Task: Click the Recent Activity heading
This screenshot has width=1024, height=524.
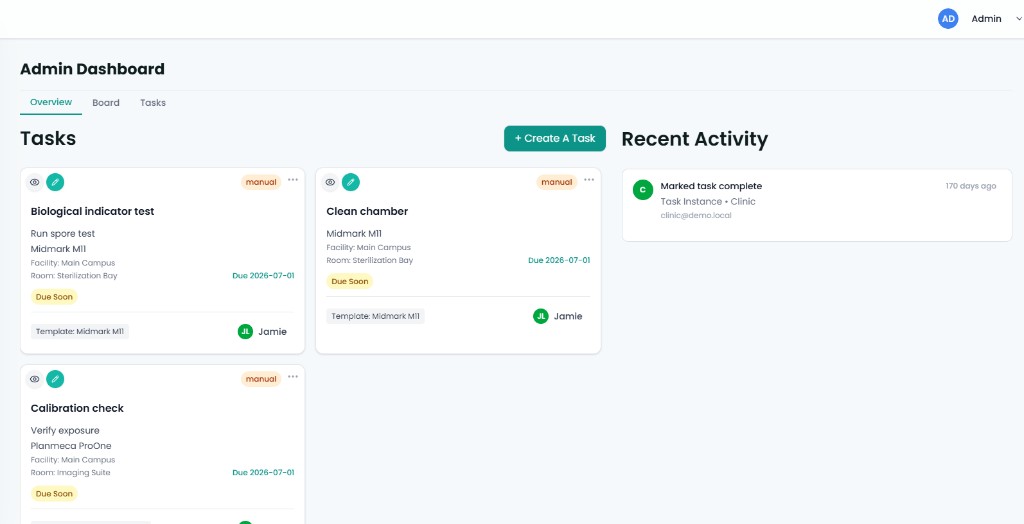Action: pos(695,139)
